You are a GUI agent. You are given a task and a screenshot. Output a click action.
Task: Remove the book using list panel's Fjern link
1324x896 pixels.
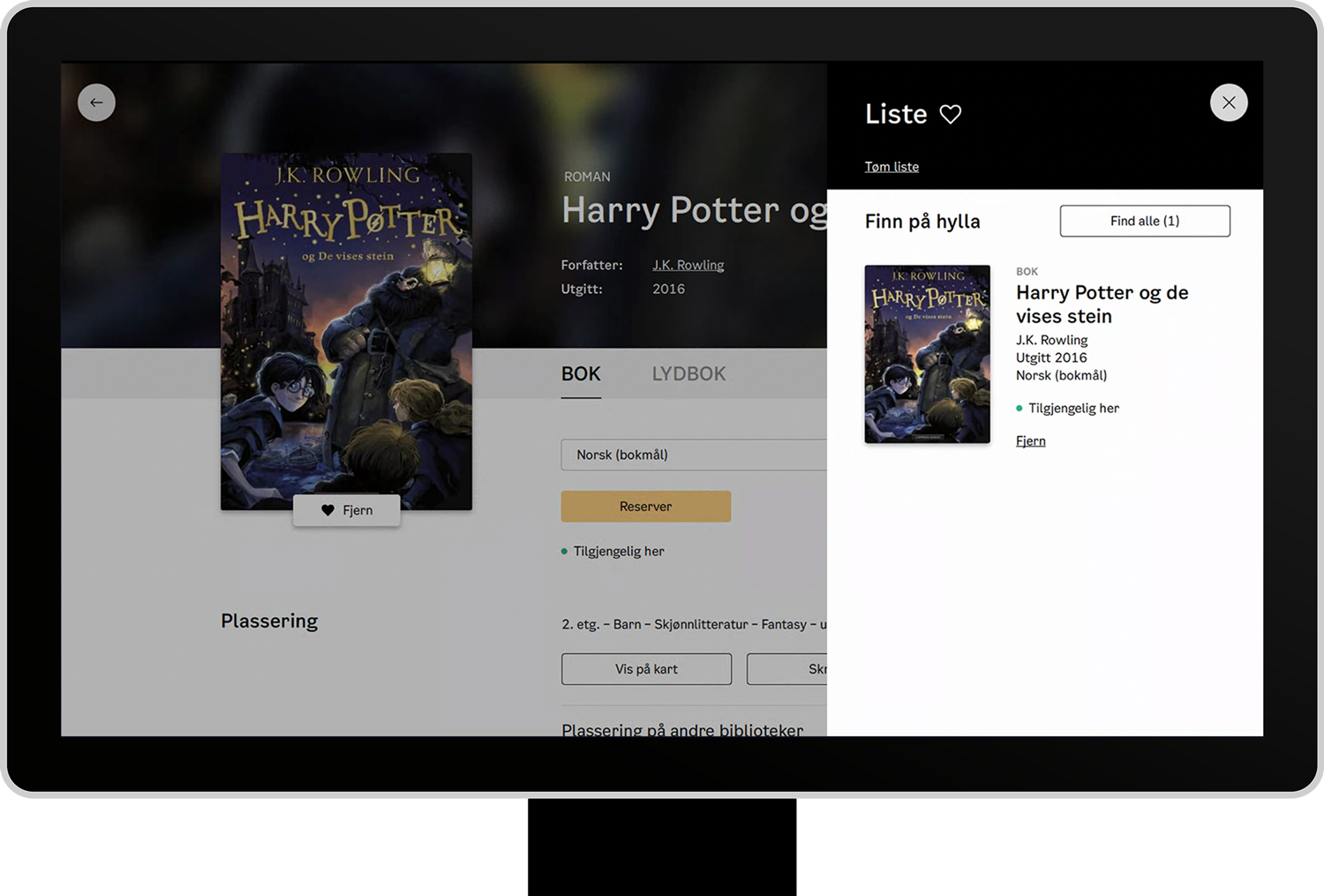pyautogui.click(x=1030, y=441)
